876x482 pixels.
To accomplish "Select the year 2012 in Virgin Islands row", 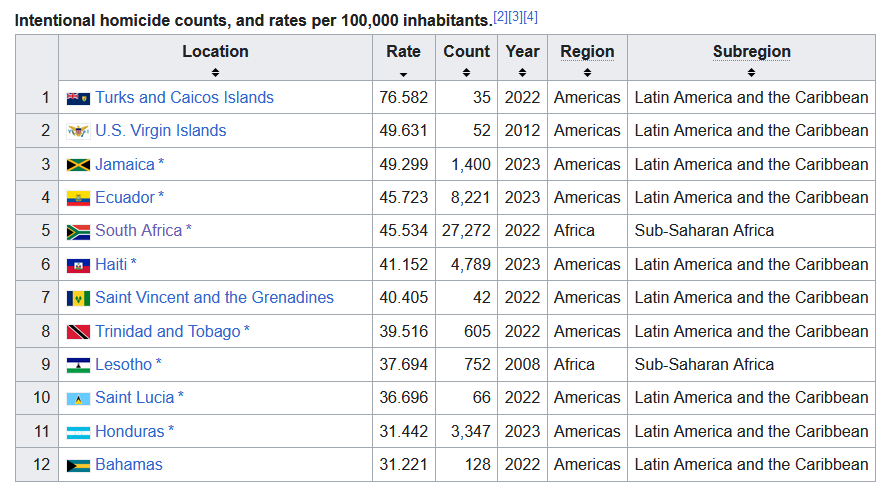I will tap(522, 131).
